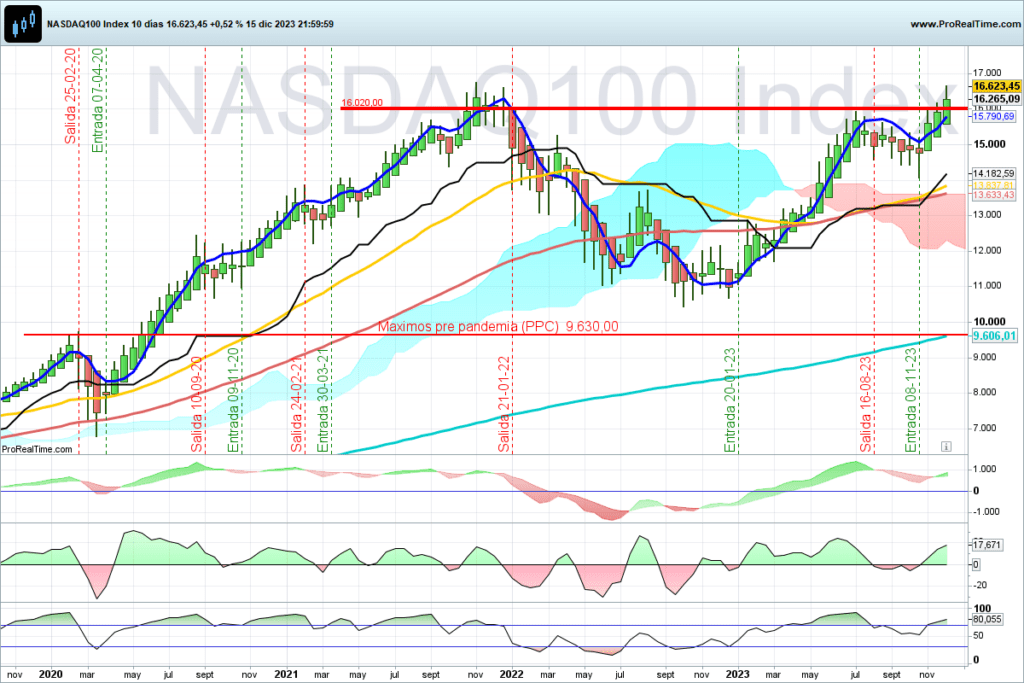Click the 1.000 MACD scale label

coord(985,469)
